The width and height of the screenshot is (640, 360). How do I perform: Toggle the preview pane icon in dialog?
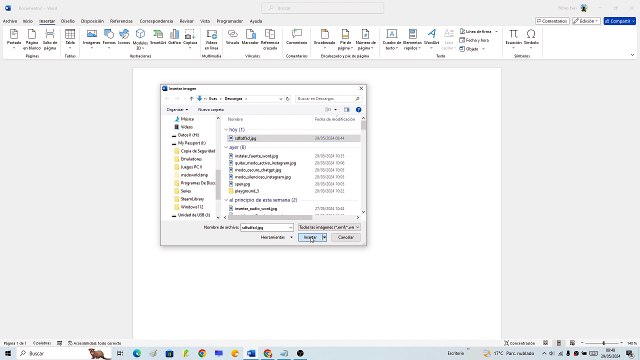(x=347, y=110)
